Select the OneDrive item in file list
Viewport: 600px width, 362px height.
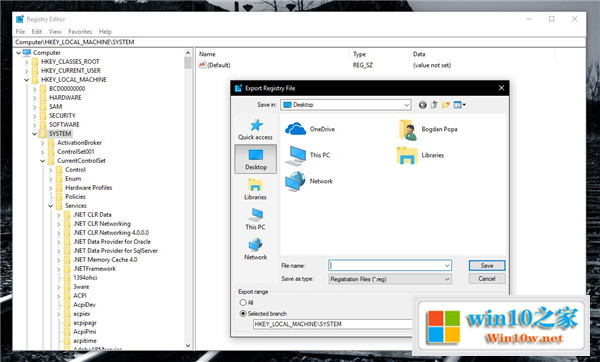pos(310,129)
